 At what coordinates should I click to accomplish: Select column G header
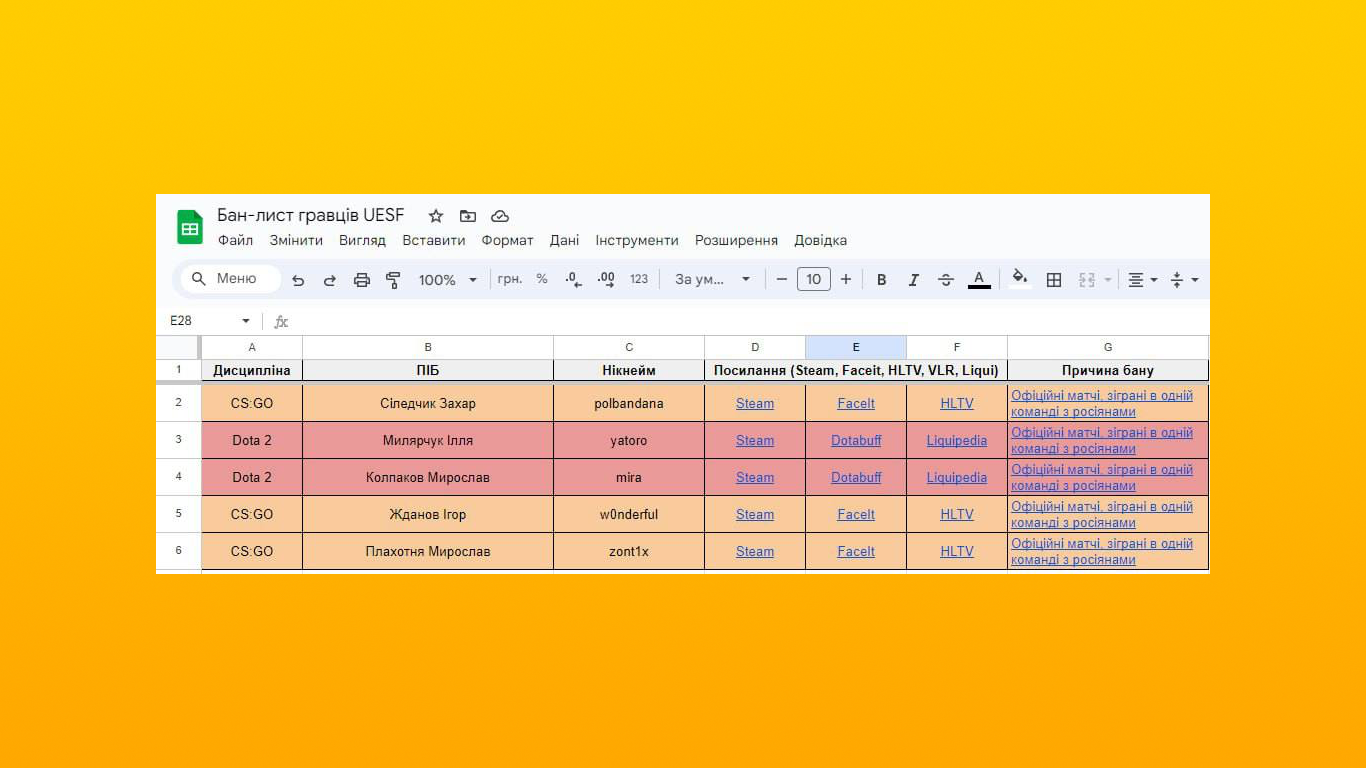[1108, 347]
